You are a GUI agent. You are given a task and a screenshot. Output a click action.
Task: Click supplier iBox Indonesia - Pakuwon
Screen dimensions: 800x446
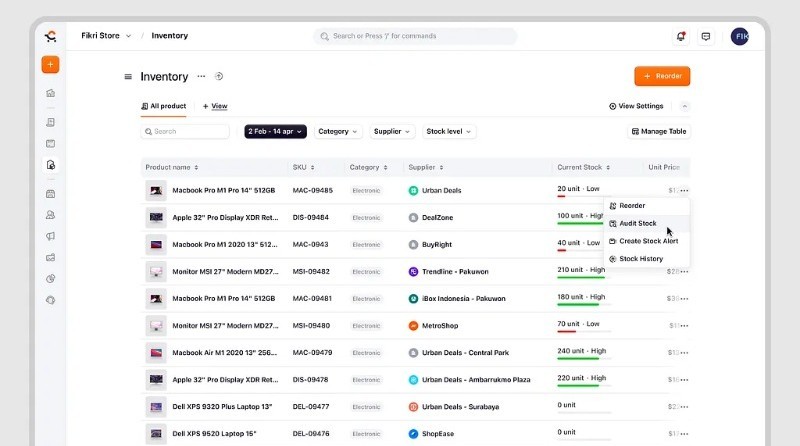[464, 299]
